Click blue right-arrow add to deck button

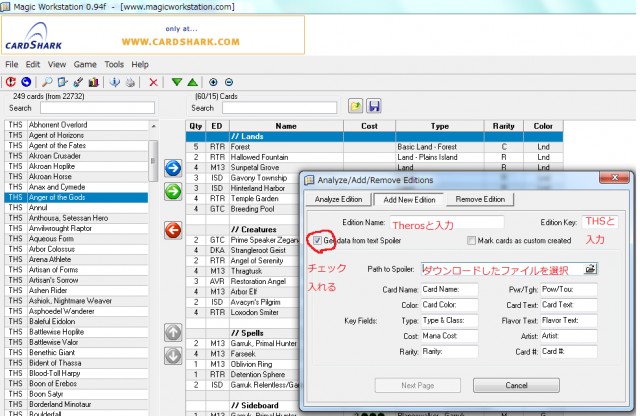point(173,168)
